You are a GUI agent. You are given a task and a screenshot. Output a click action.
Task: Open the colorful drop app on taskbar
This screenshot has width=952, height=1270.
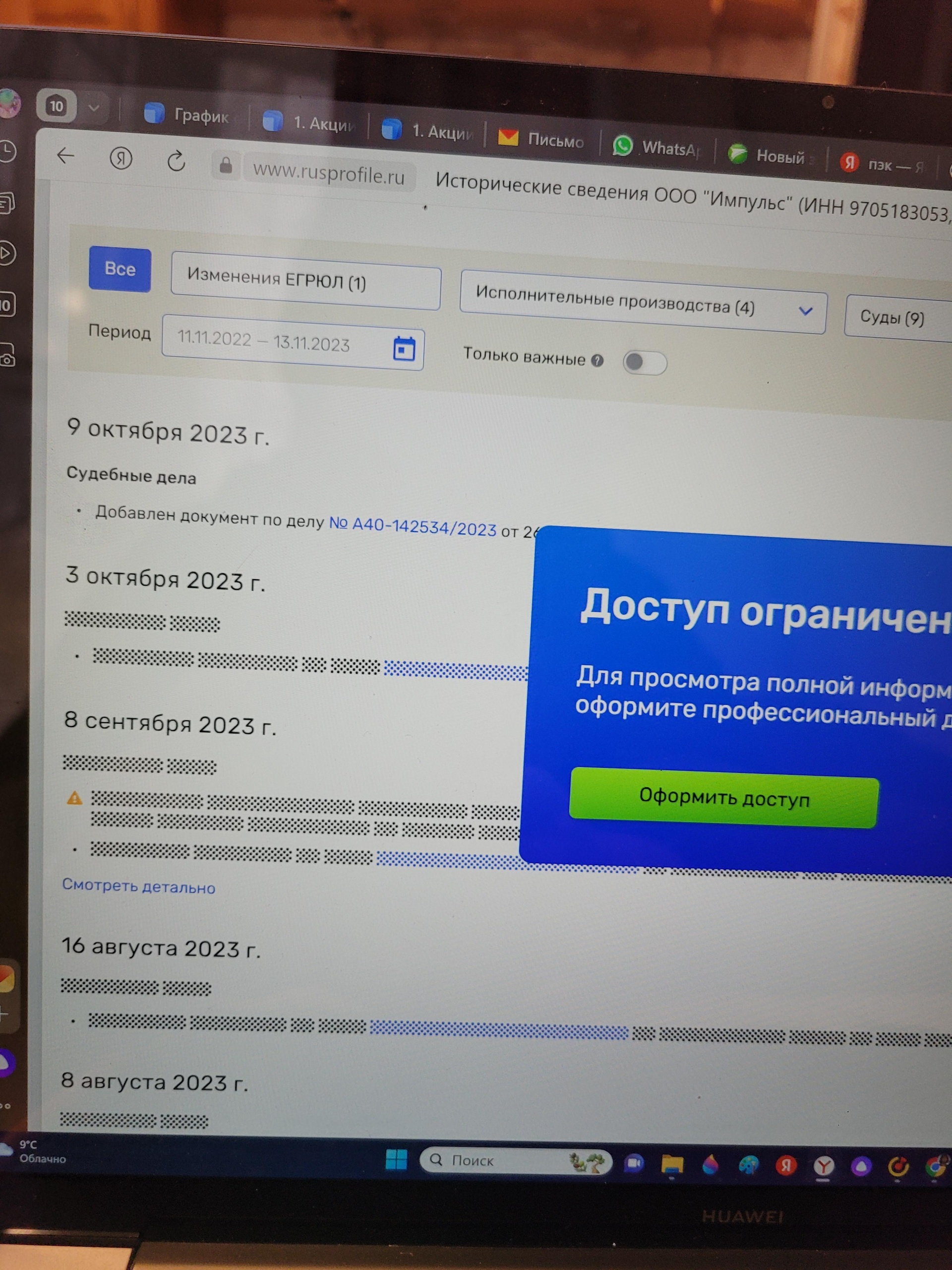point(711,1164)
